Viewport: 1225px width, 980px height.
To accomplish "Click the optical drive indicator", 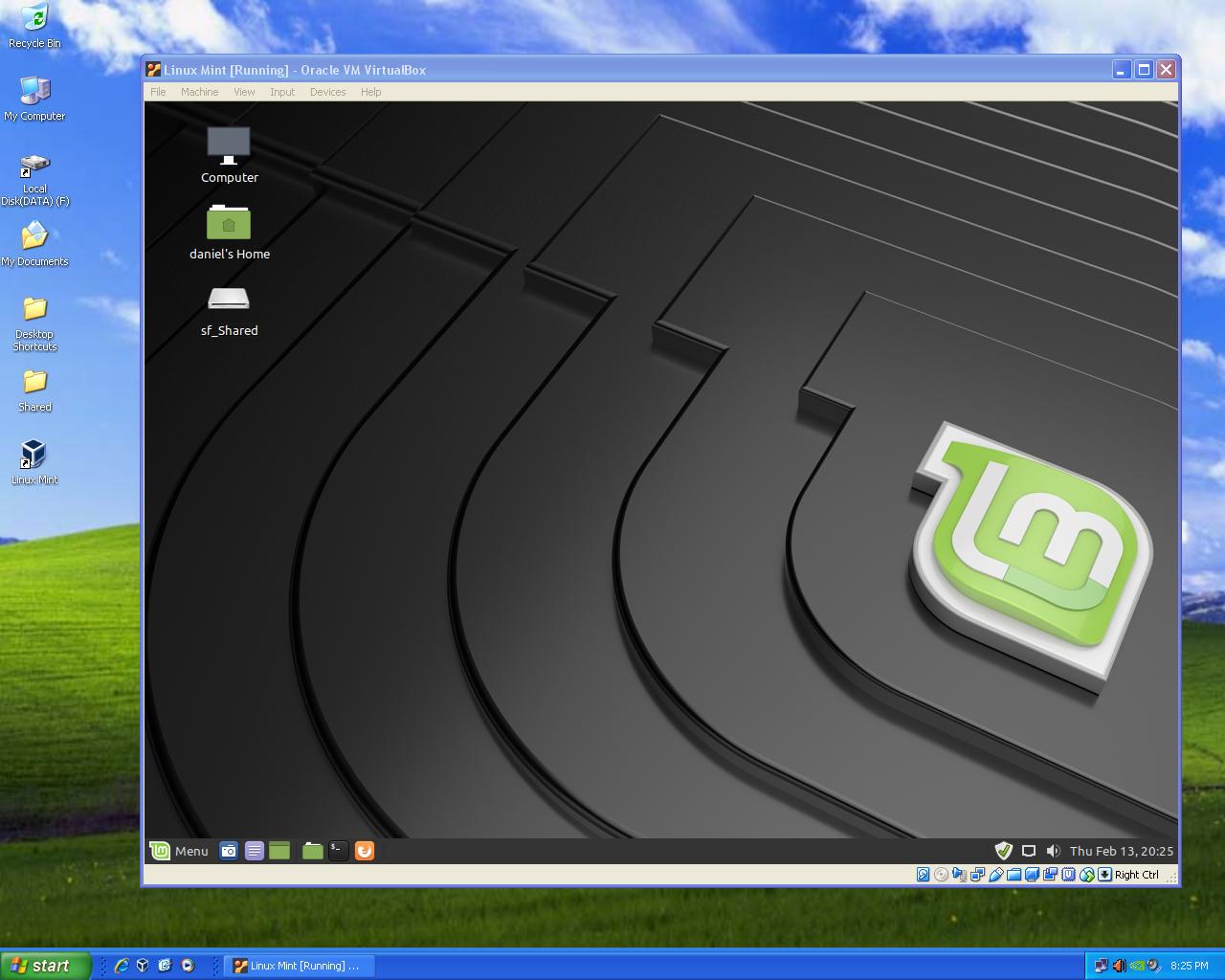I will tap(941, 875).
